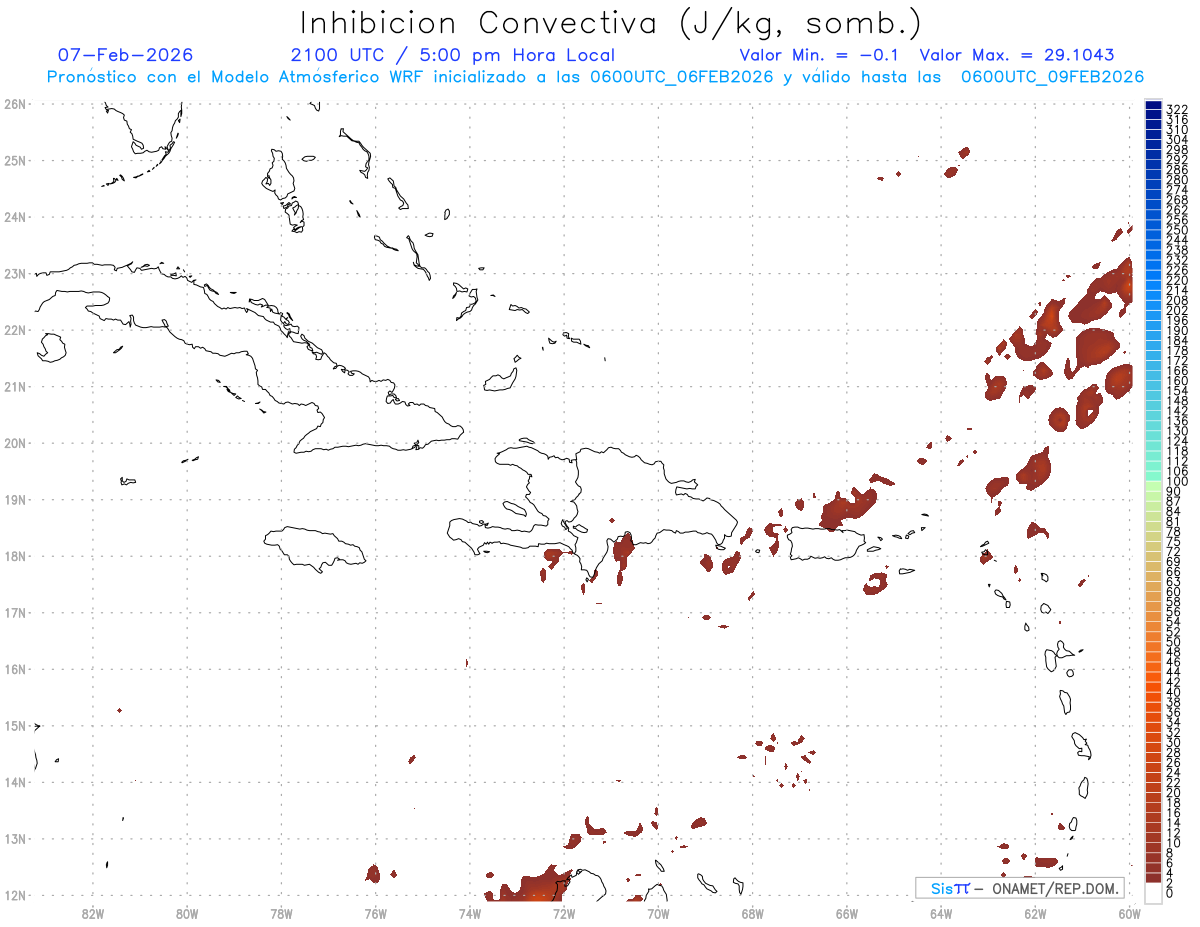The width and height of the screenshot is (1200, 927).
Task: Click the "76W" longitude label
Action: coord(375,913)
